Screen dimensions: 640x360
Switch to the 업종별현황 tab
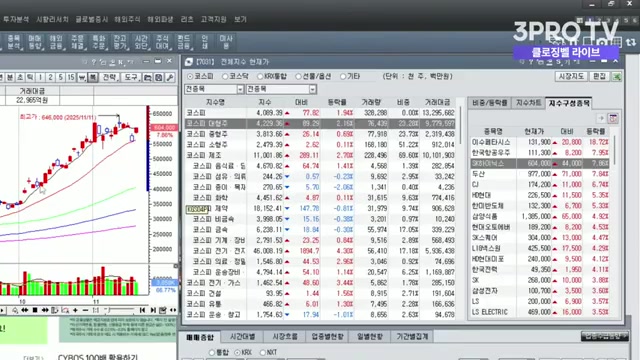pyautogui.click(x=327, y=337)
